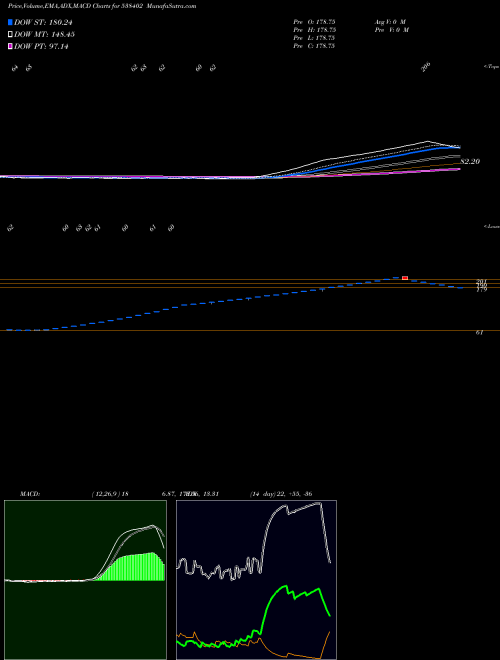Image resolution: width=500 pixels, height=660 pixels.
Task: Click the '(12,26,9) 18' MACD parameters text
Action: click(109, 494)
